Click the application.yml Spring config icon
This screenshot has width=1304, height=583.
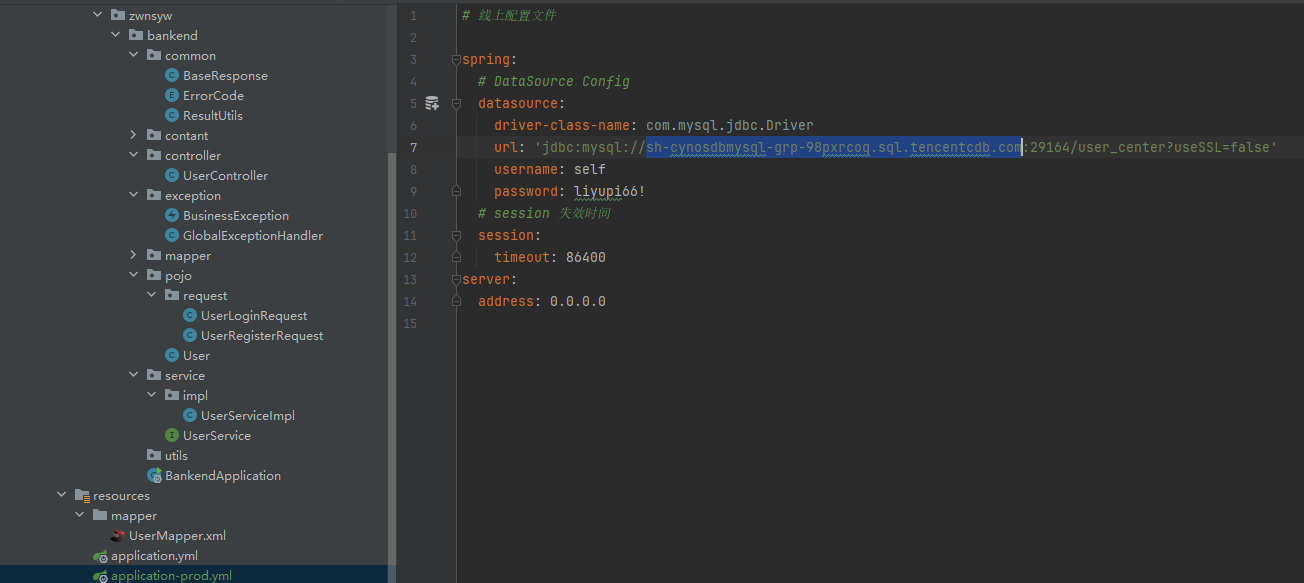(x=100, y=555)
